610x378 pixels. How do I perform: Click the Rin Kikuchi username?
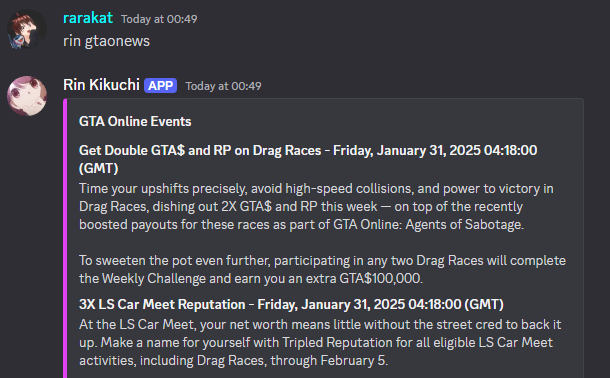[101, 85]
